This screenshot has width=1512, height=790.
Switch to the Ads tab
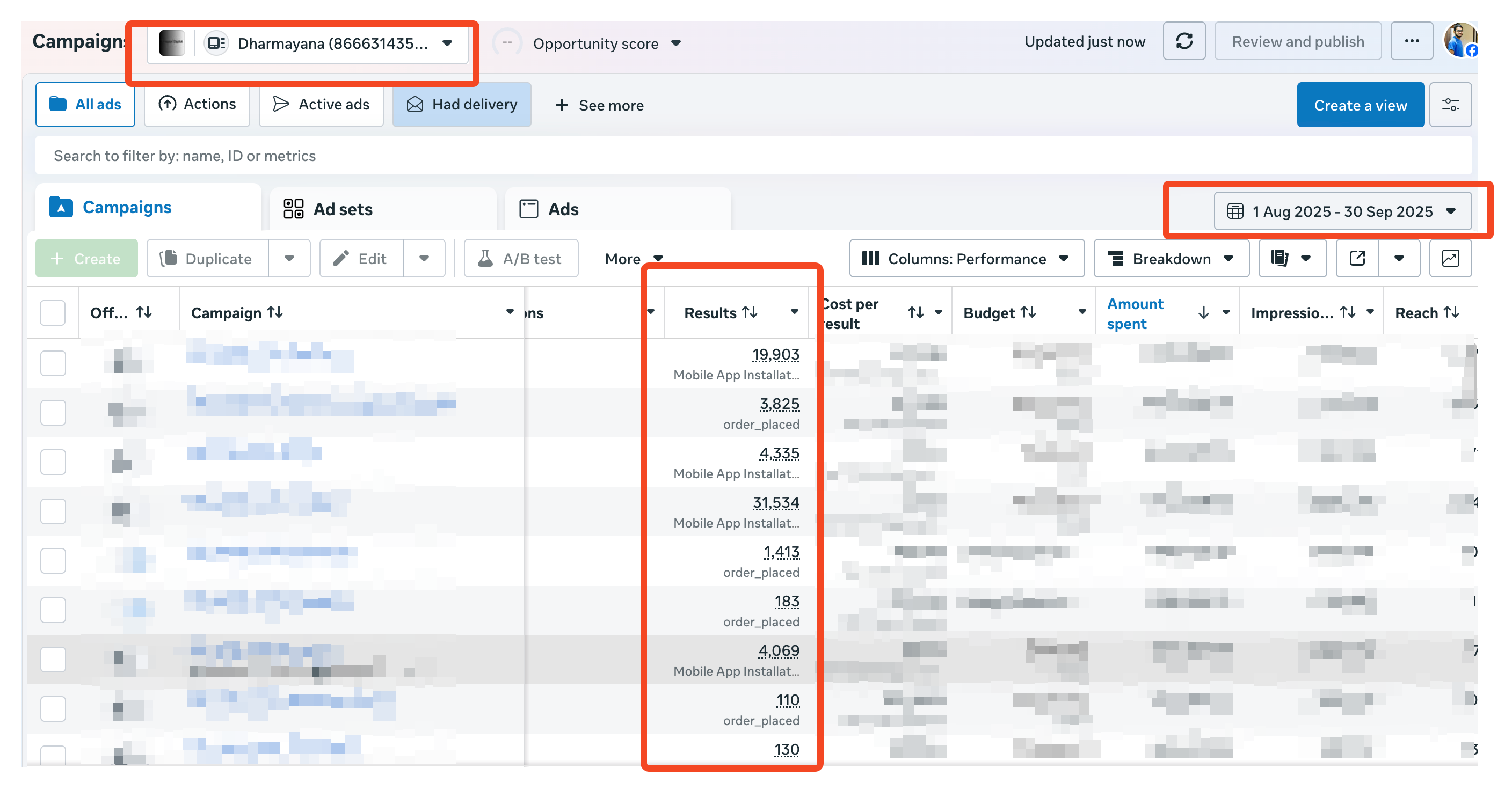click(x=618, y=209)
